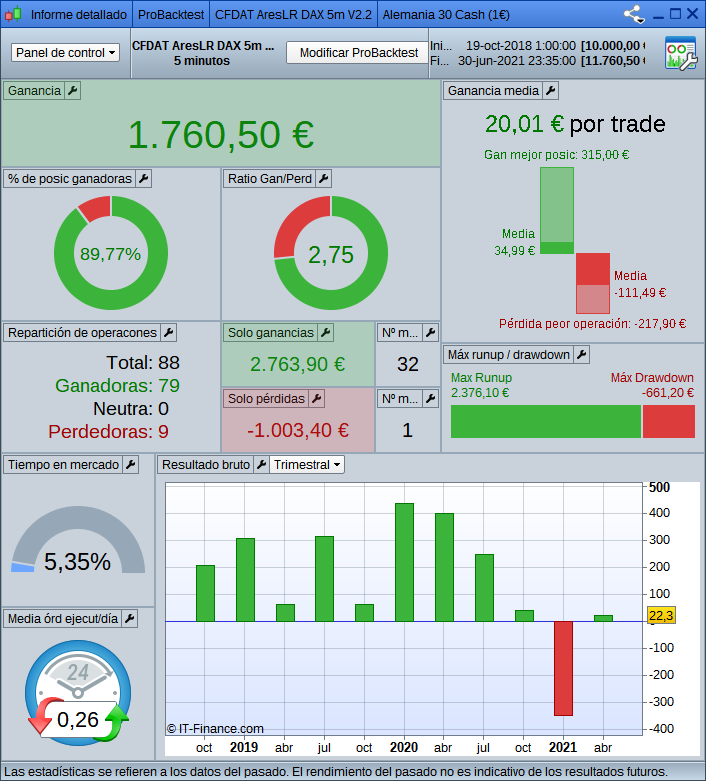
Task: Click the 5,35% time in market gauge
Action: pos(78,540)
